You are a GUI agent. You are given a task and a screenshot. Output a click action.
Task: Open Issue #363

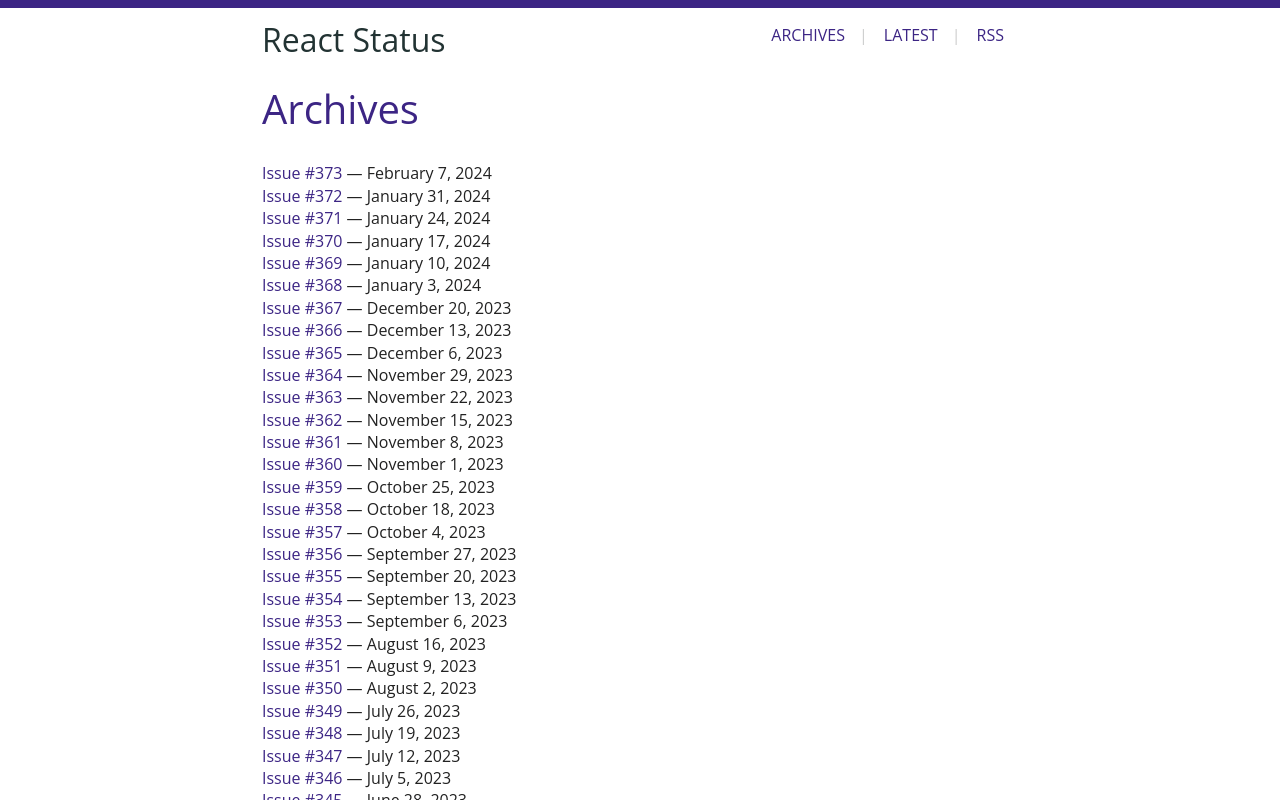(x=302, y=397)
